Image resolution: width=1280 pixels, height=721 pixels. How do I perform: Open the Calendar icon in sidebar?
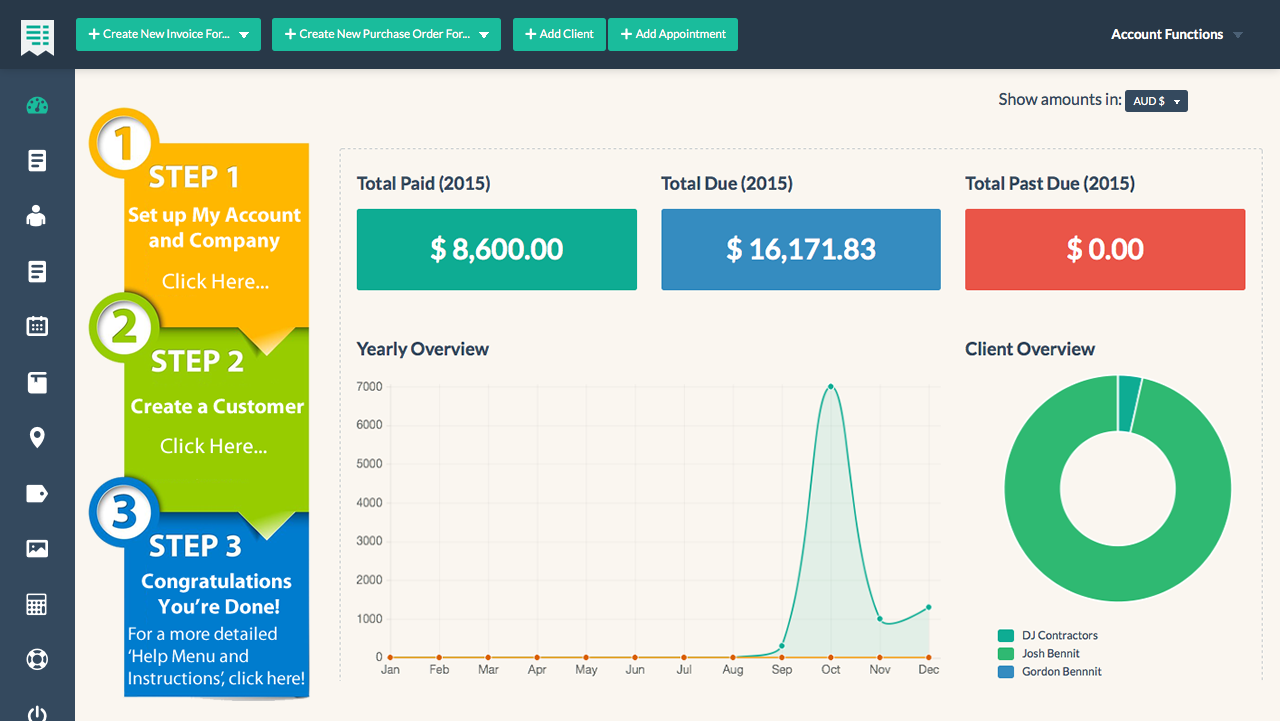36,326
